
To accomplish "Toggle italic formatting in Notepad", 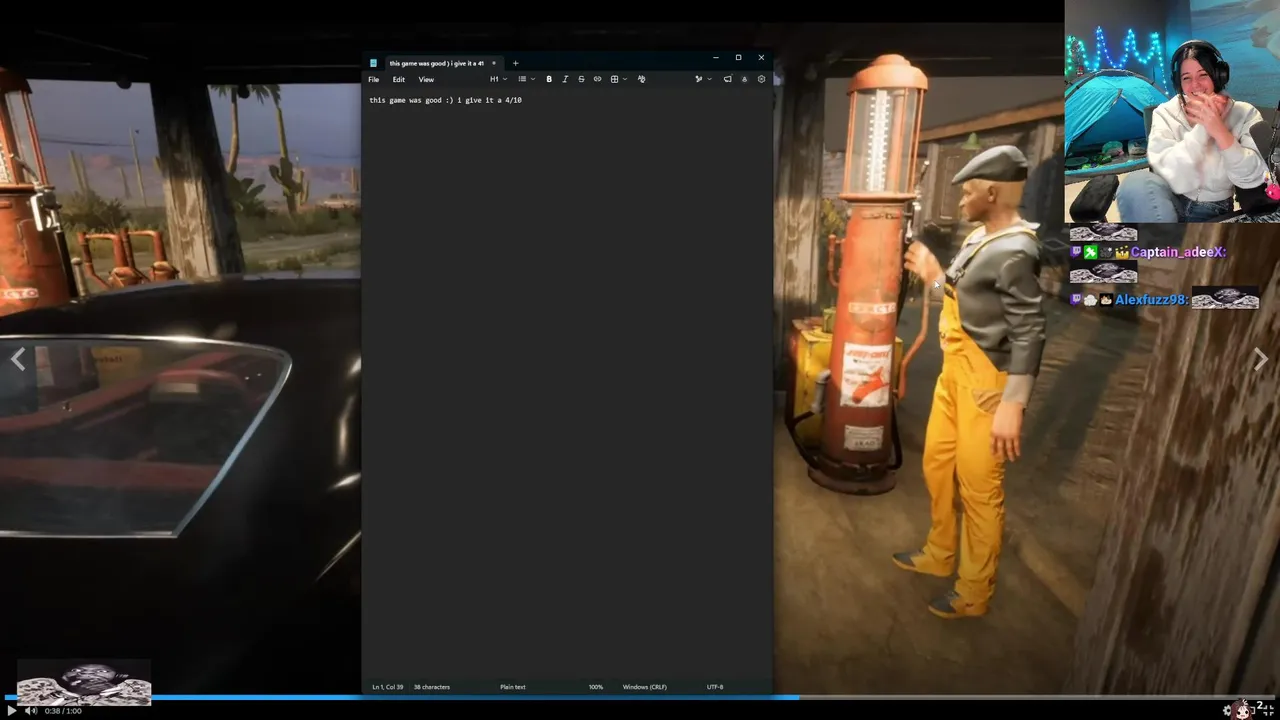I will point(565,79).
